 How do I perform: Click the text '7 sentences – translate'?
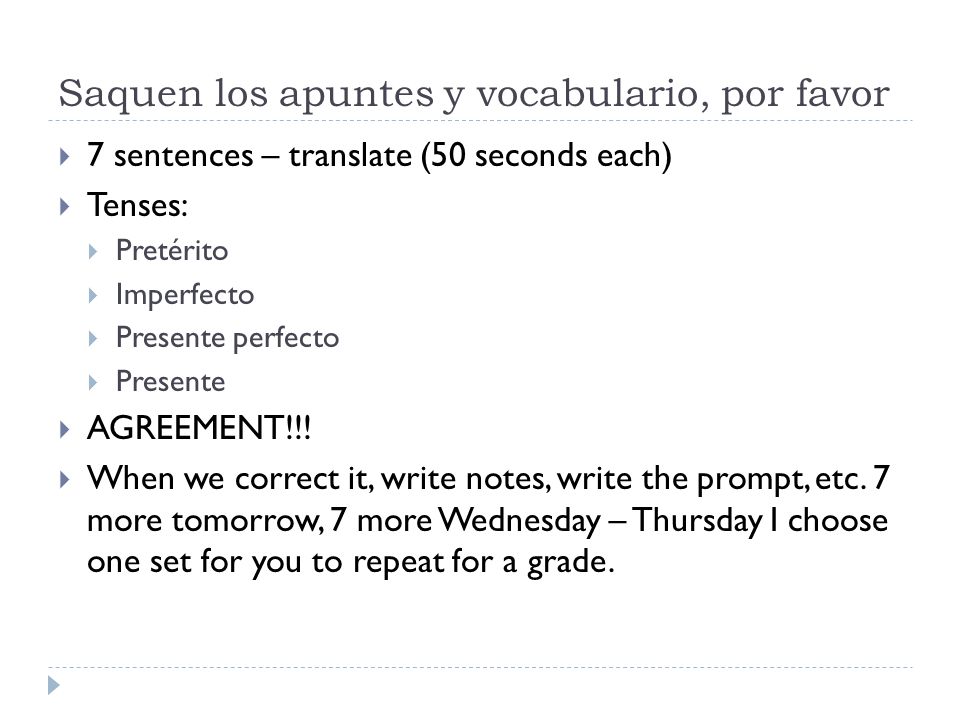pos(250,156)
